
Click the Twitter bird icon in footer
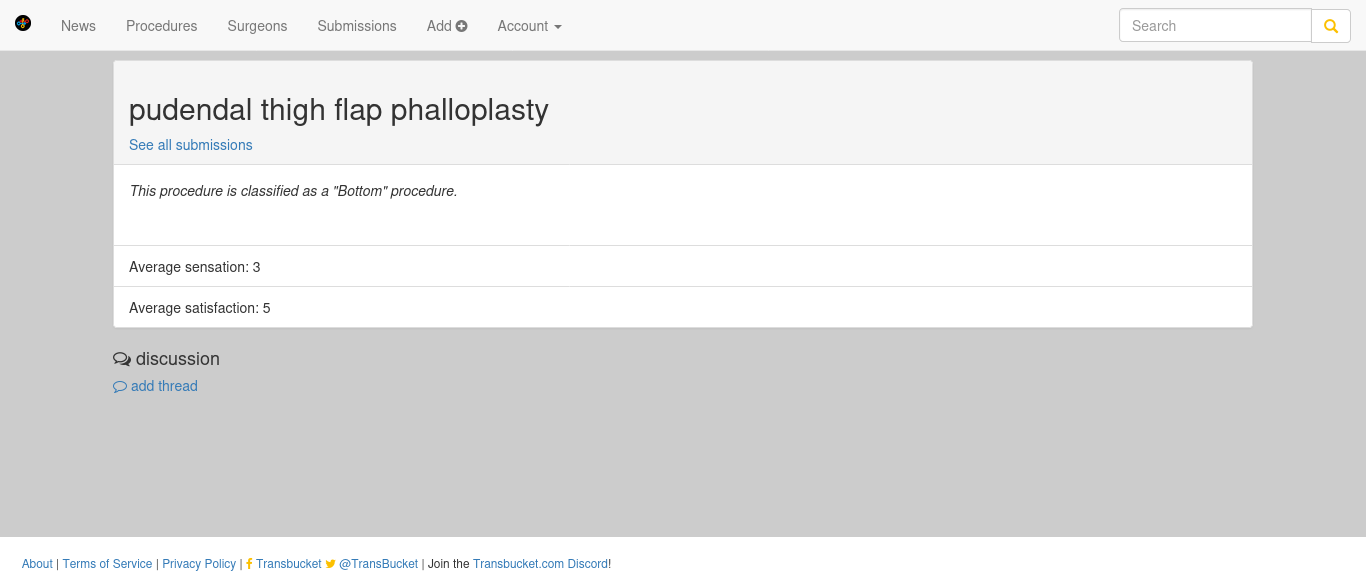click(331, 564)
